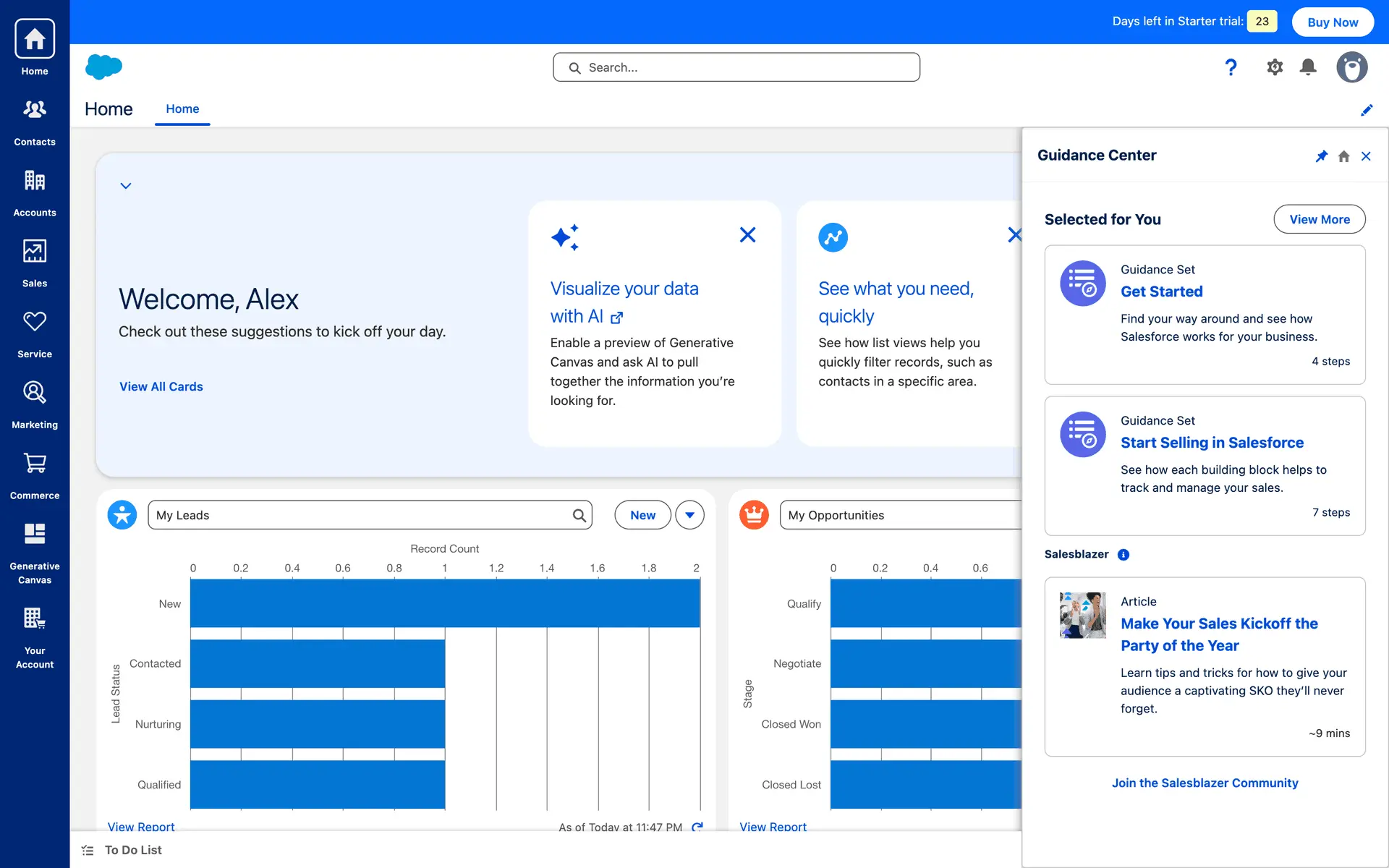Click the help question mark icon
This screenshot has width=1389, height=868.
[1231, 67]
